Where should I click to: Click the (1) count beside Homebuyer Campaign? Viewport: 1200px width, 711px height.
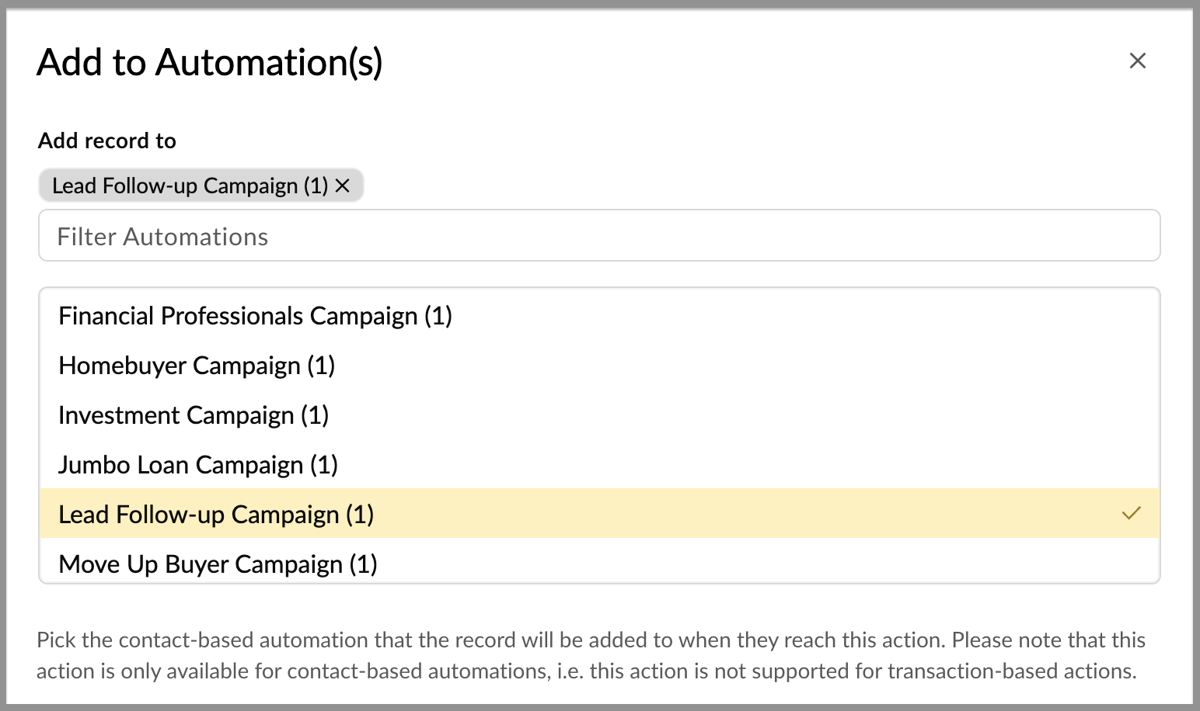coord(321,366)
